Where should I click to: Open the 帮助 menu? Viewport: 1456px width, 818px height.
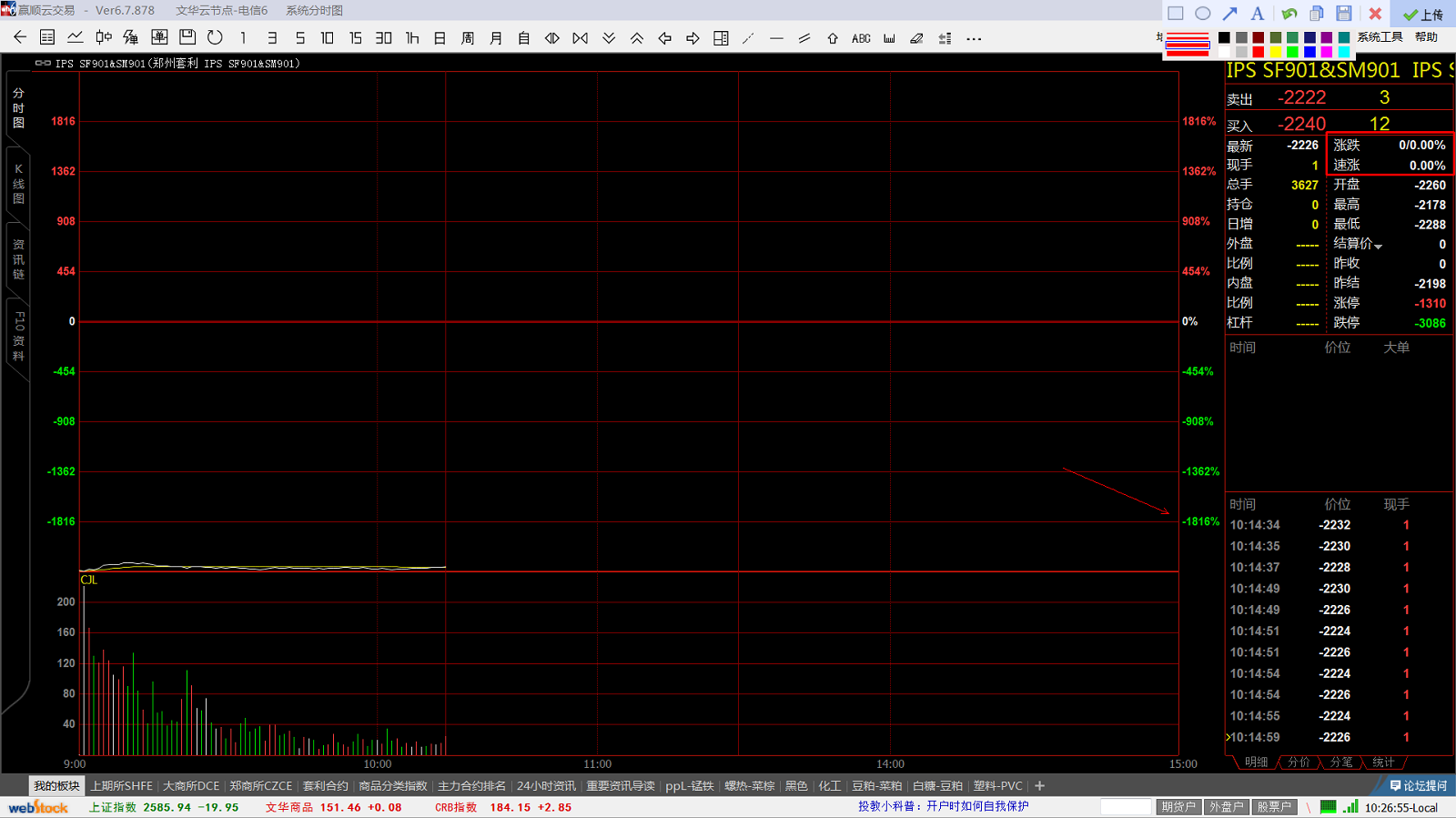click(1426, 37)
